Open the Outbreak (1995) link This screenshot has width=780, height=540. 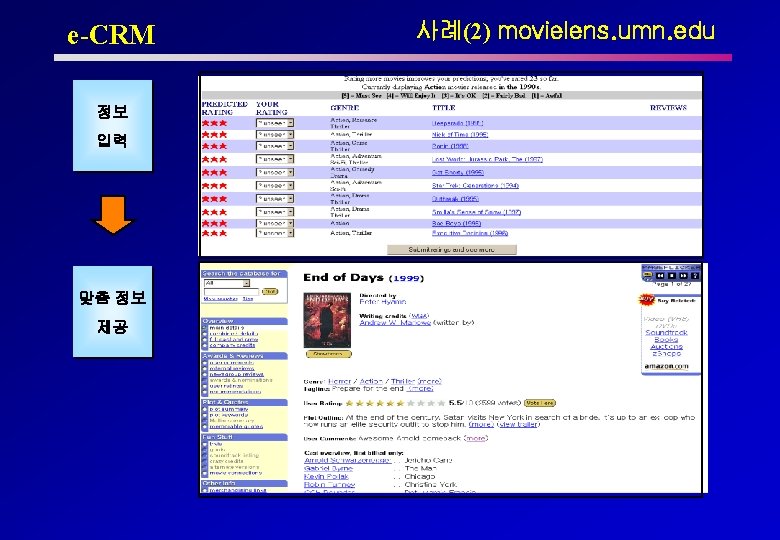pyautogui.click(x=455, y=198)
